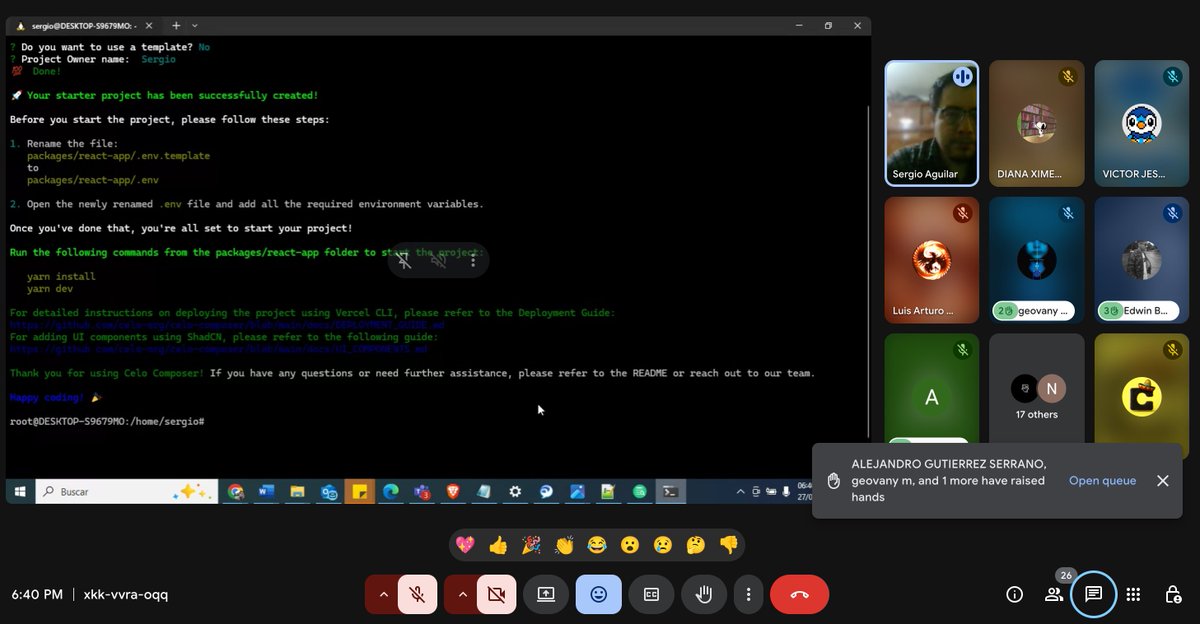This screenshot has height=624, width=1200.
Task: Open the chat with everyone panel
Action: [1093, 594]
